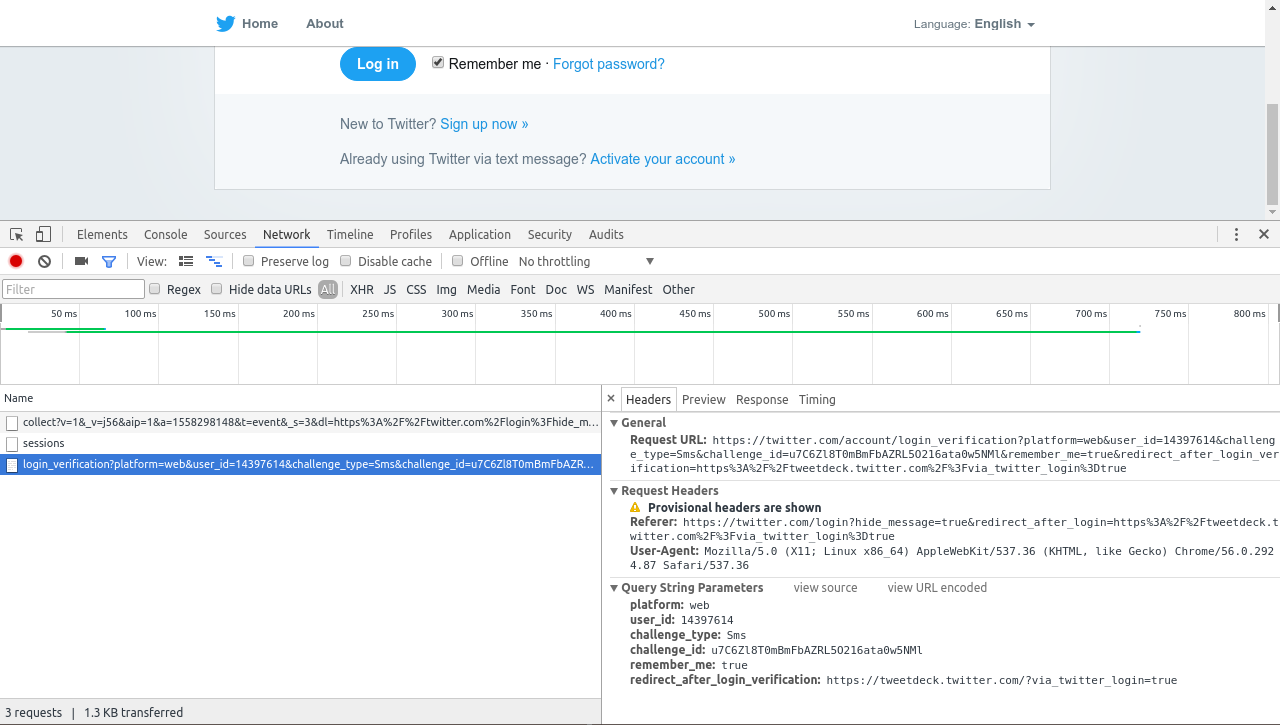Screen dimensions: 1280x725
Task: Close the DevTools panel
Action: coord(1264,234)
